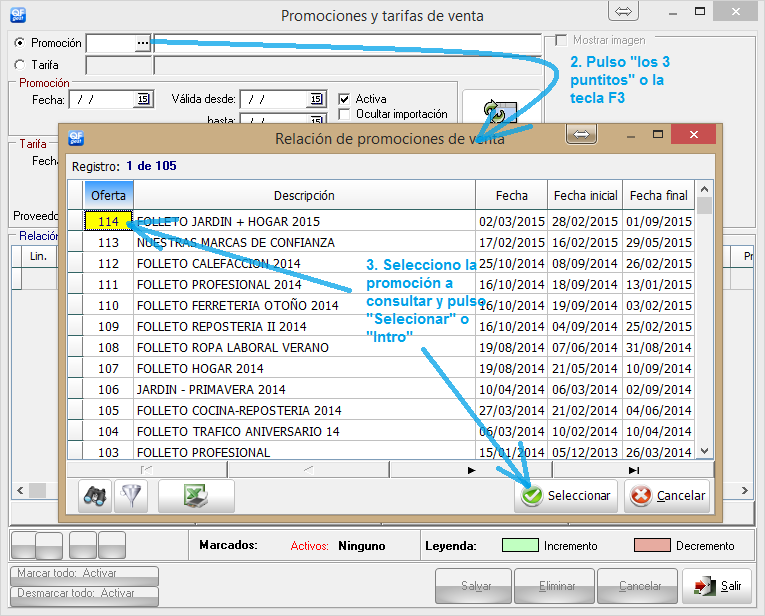Export the list to Excel
Image resolution: width=765 pixels, height=616 pixels.
pyautogui.click(x=196, y=496)
